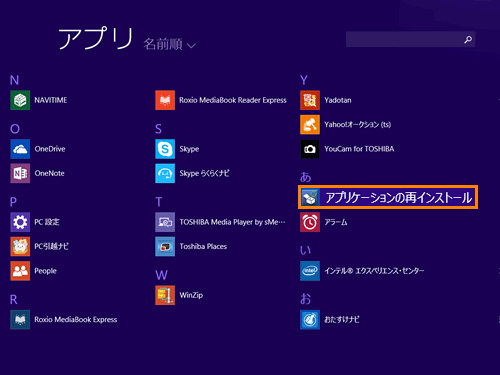
Task: Launch the Toshiba Places icon
Action: (x=165, y=246)
